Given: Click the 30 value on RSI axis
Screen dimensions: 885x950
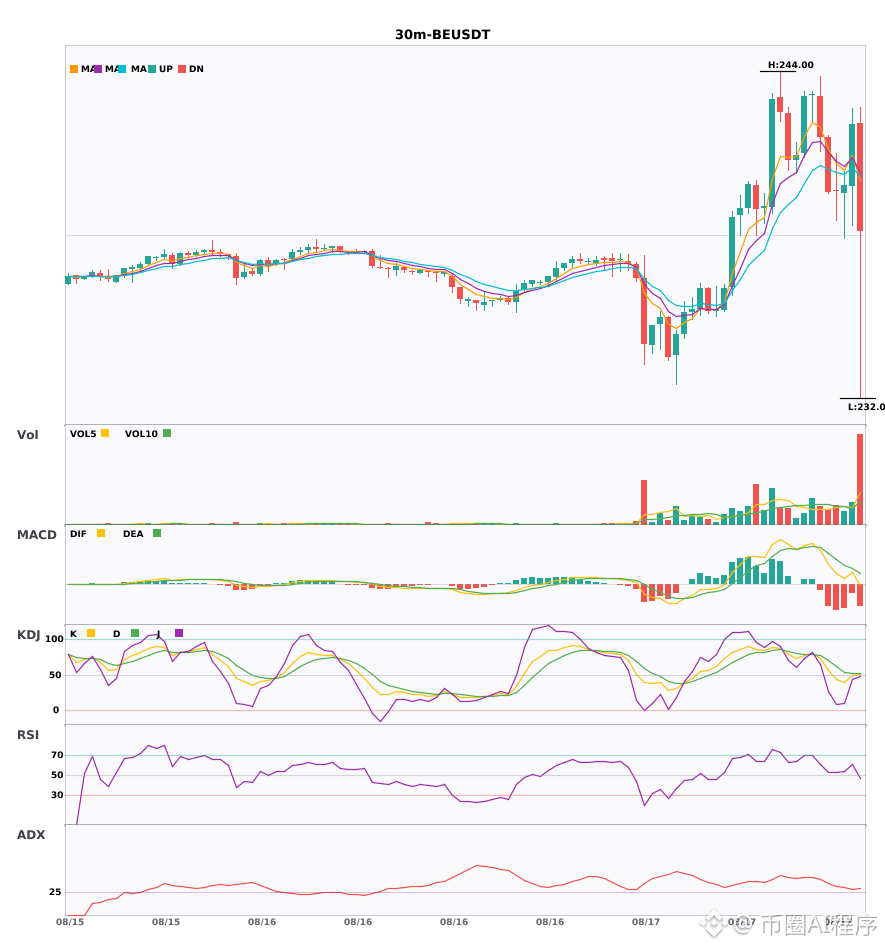Looking at the screenshot, I should [x=57, y=795].
